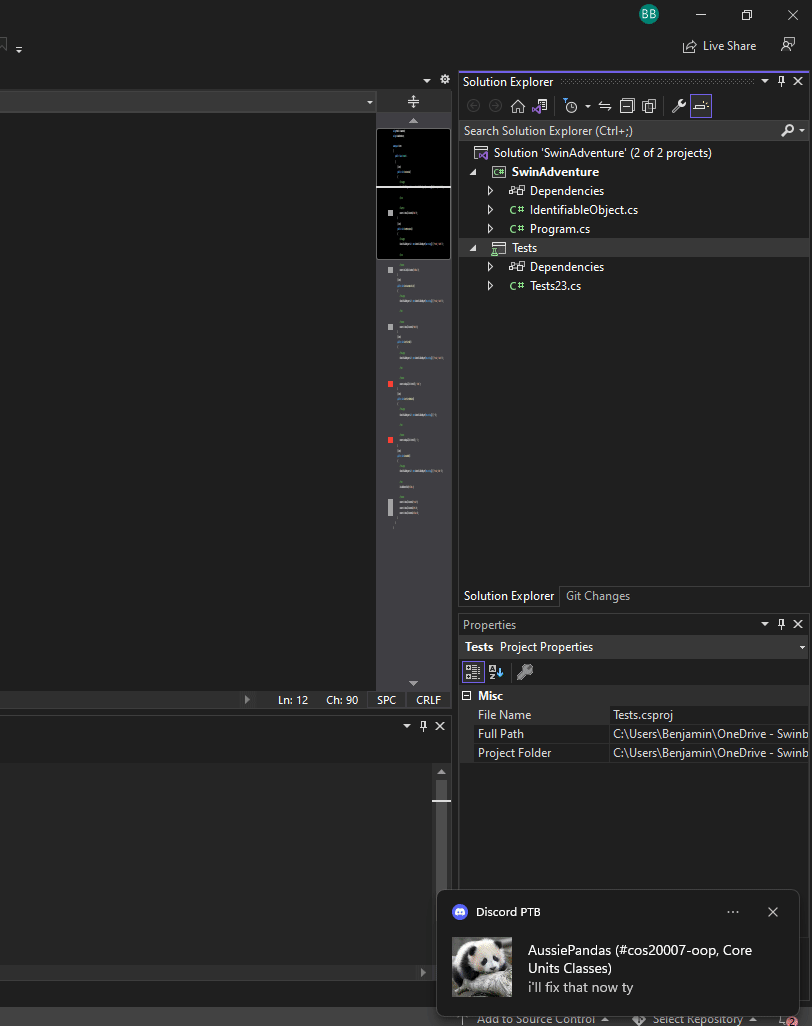Open Live Share
Screen dimensions: 812x1026
719,46
